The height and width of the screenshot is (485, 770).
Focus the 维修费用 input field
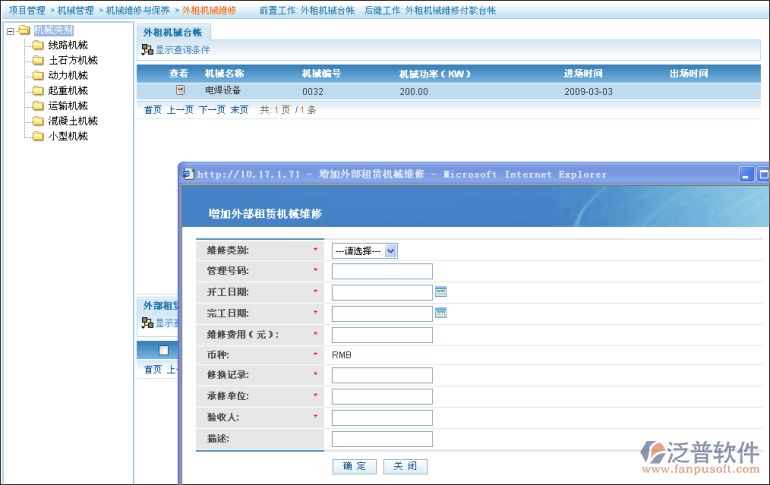(x=382, y=334)
